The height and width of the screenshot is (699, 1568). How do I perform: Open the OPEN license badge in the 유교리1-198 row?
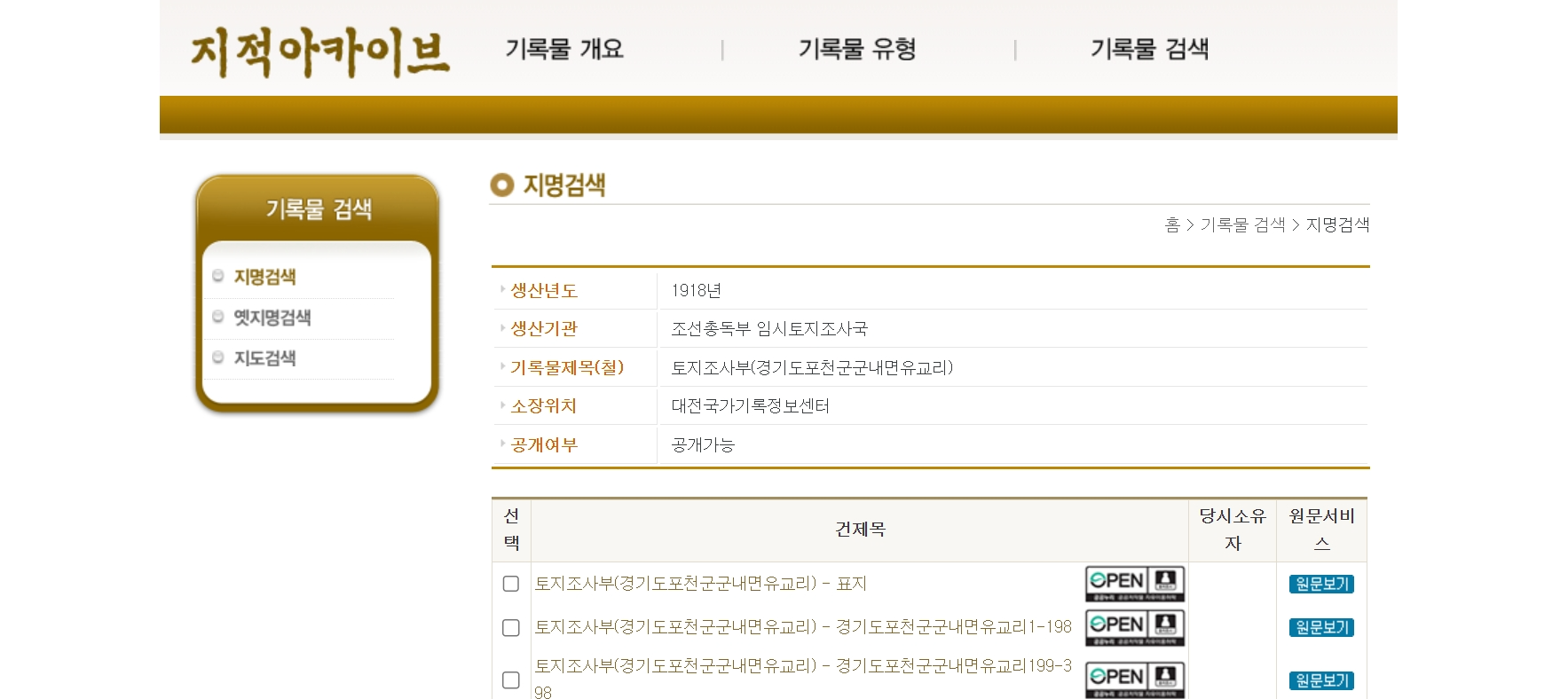1135,627
